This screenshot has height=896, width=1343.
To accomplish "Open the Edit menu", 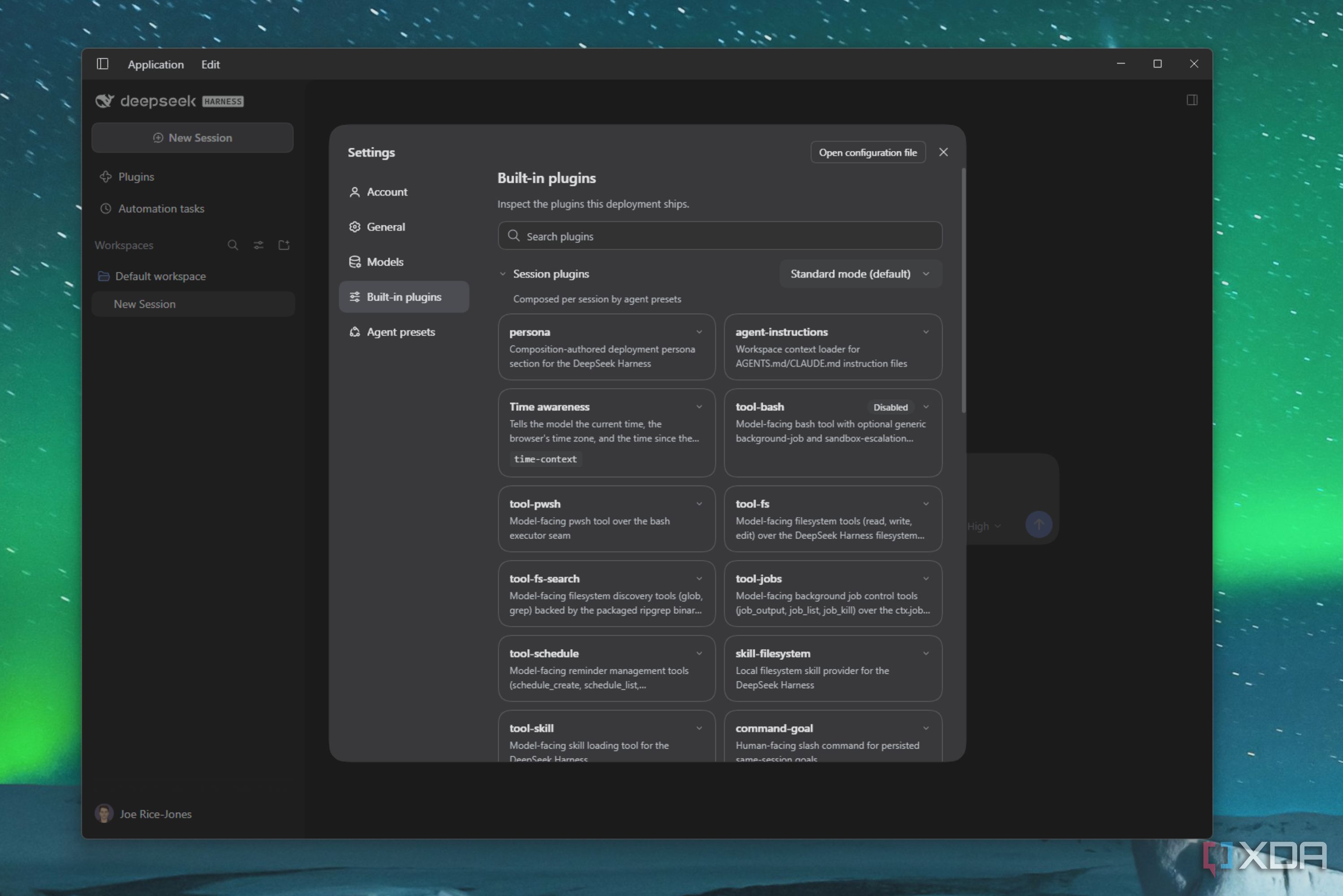I will pyautogui.click(x=210, y=64).
